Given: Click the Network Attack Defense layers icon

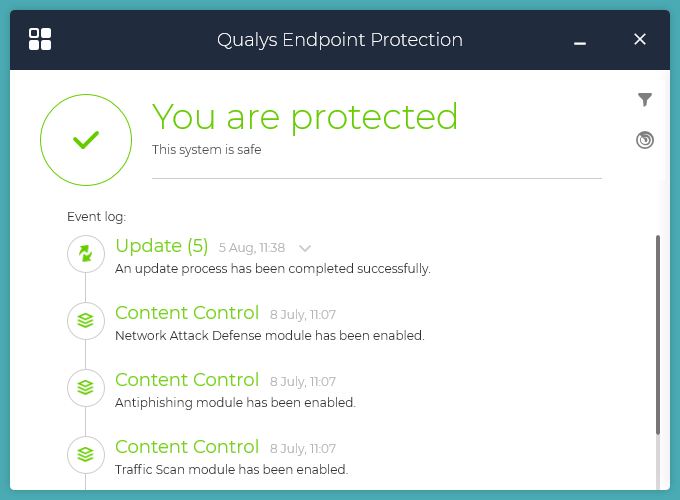Looking at the screenshot, I should [86, 321].
